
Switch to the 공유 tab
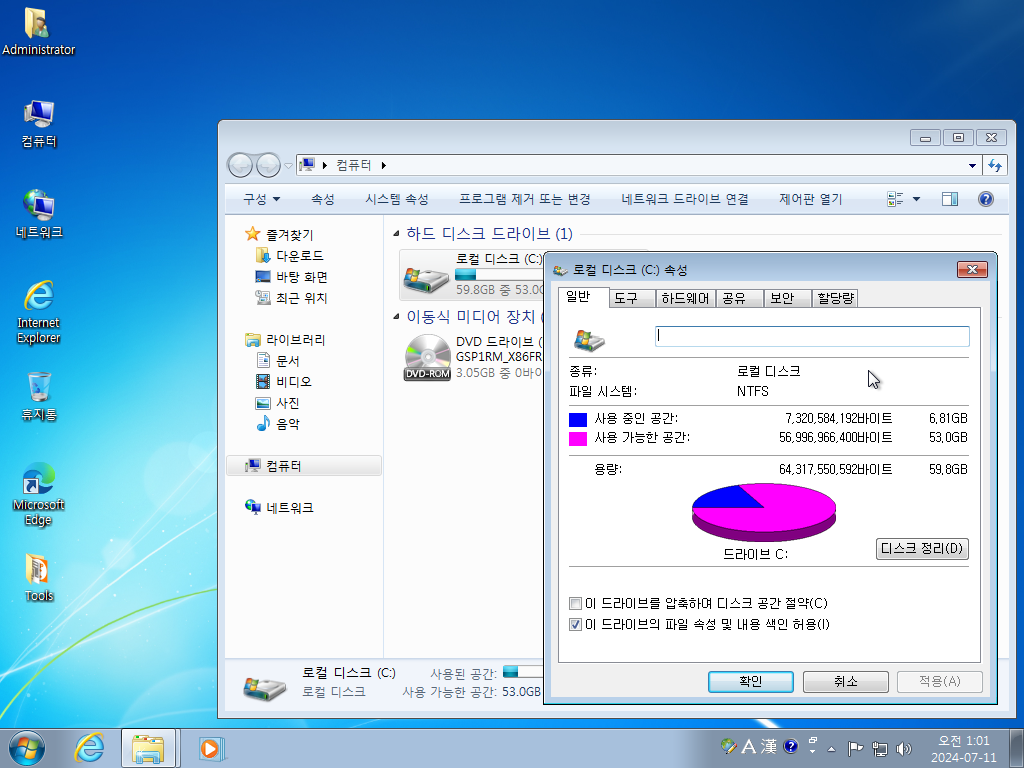pyautogui.click(x=739, y=298)
